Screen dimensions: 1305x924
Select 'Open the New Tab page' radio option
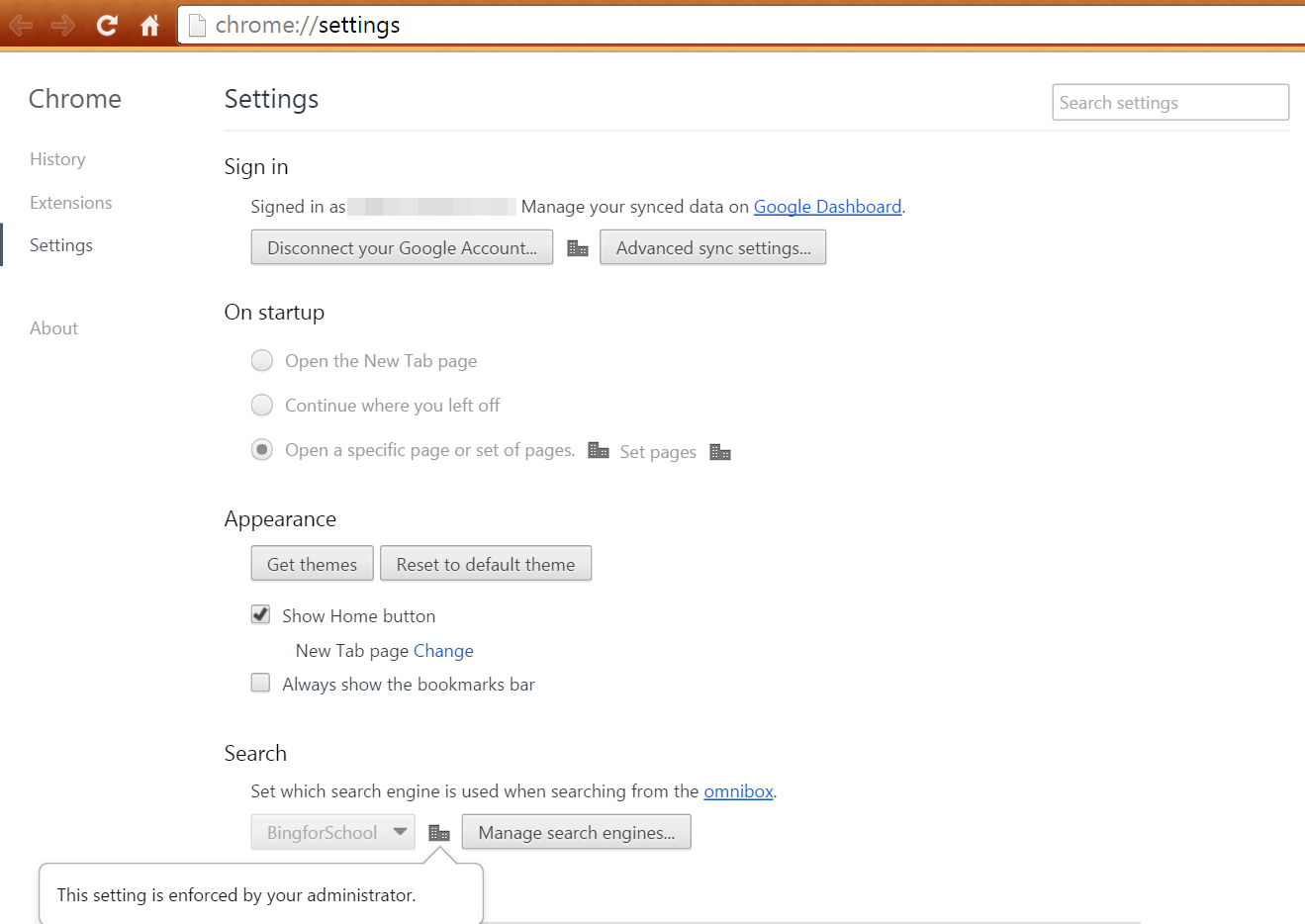(262, 361)
